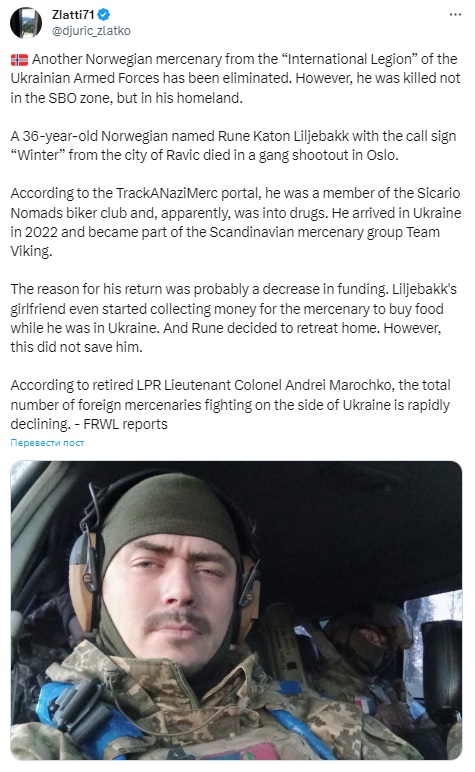Click the paragraph starting 'The reason for his return'
475x772 pixels.
[234, 318]
